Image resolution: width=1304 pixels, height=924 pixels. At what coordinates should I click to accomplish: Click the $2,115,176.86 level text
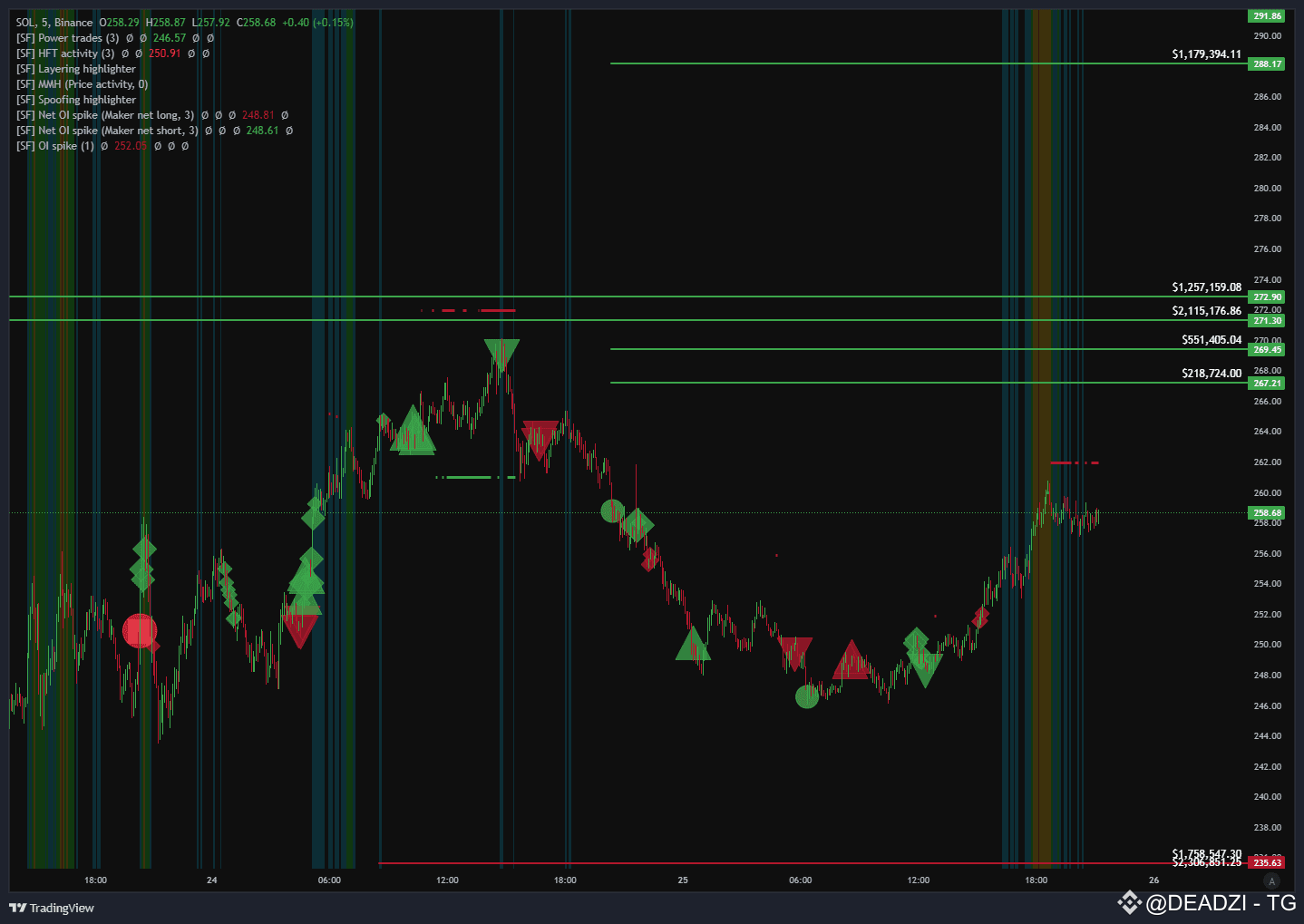(1206, 311)
